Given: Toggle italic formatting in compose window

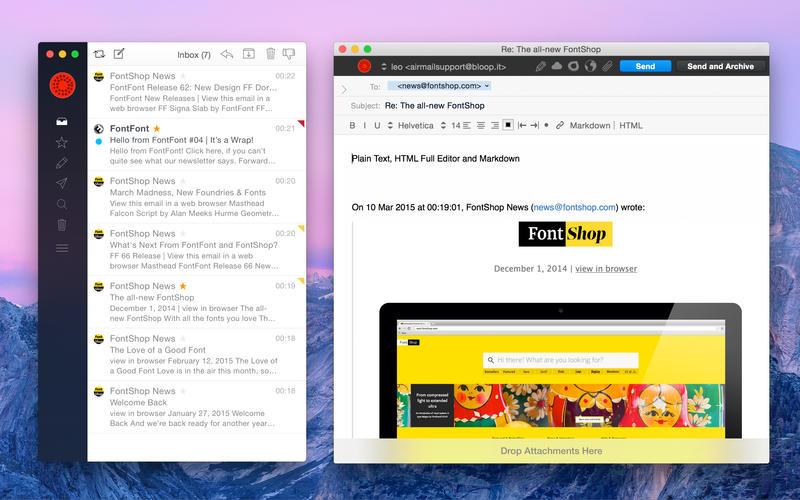Looking at the screenshot, I should (364, 126).
